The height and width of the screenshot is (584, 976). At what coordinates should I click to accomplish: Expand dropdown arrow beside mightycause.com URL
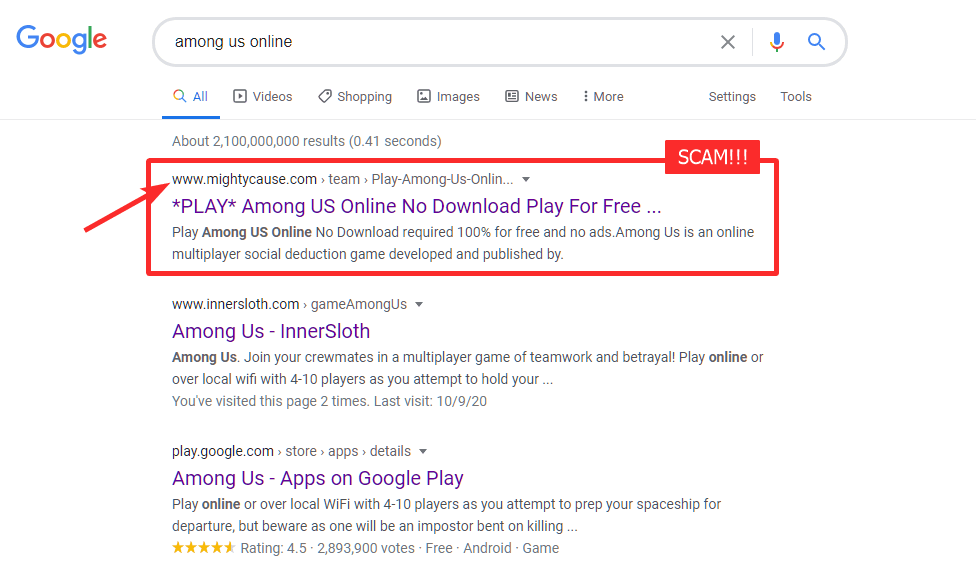click(x=527, y=180)
